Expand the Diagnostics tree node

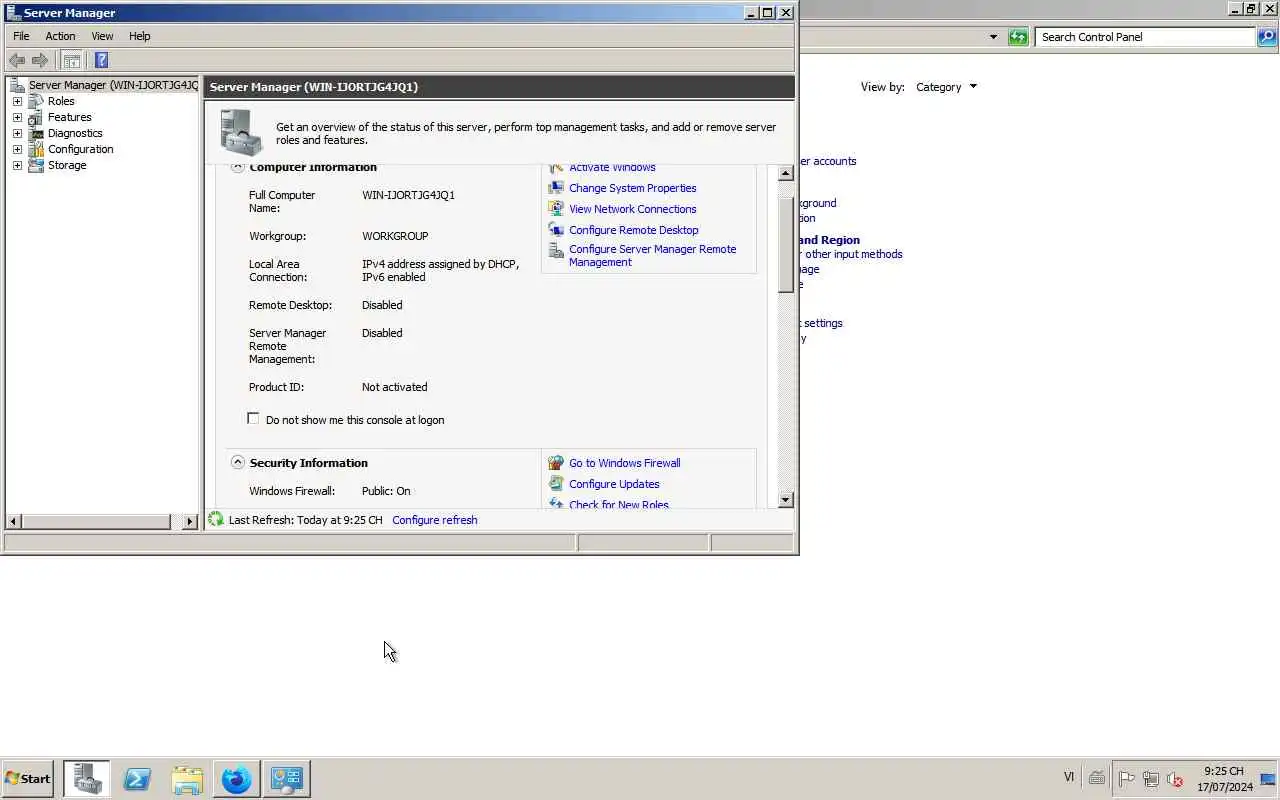17,133
